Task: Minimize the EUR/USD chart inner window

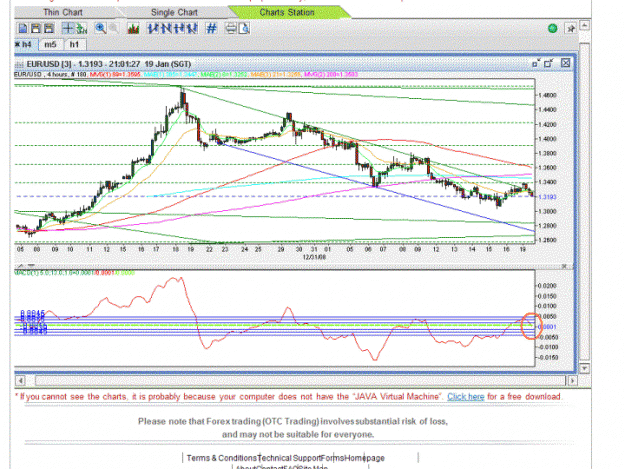Action: [x=536, y=63]
